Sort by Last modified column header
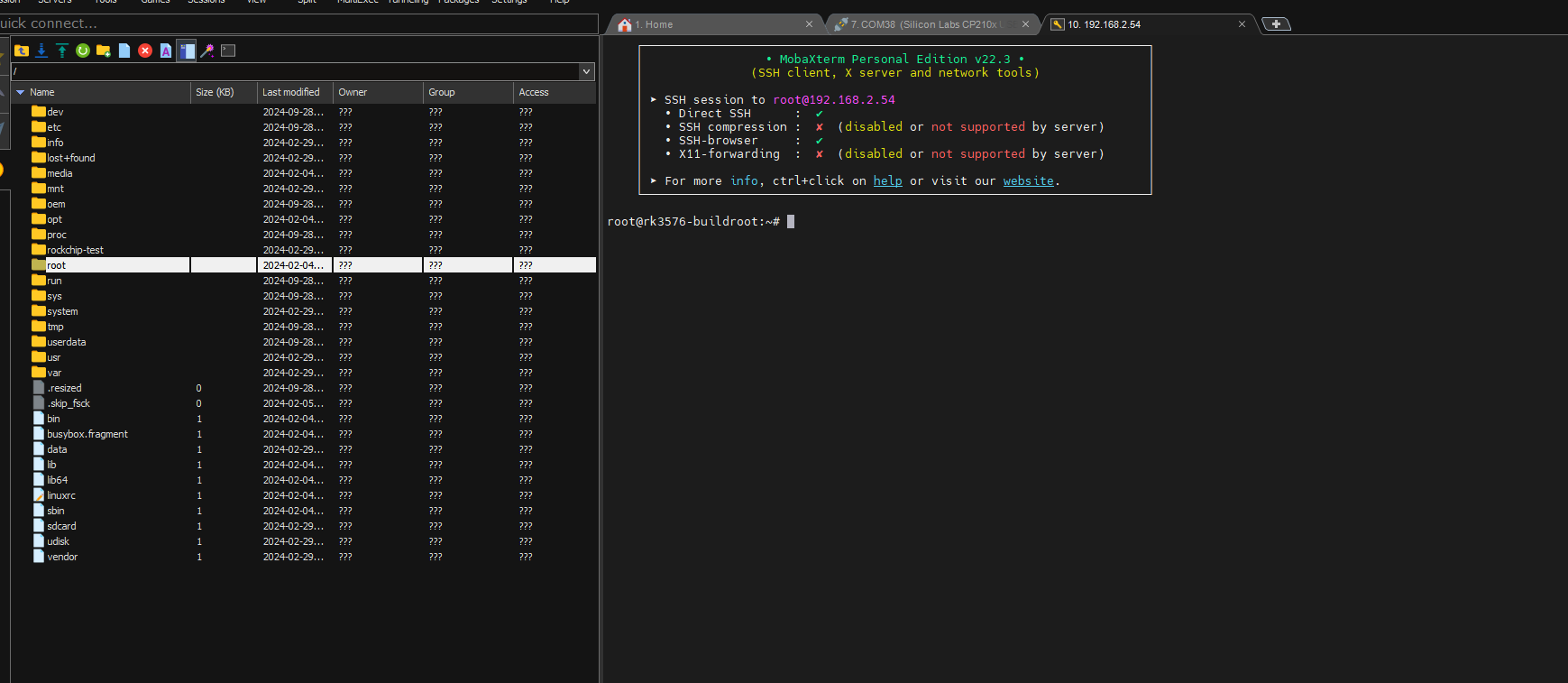This screenshot has height=683, width=1568. 295,92
